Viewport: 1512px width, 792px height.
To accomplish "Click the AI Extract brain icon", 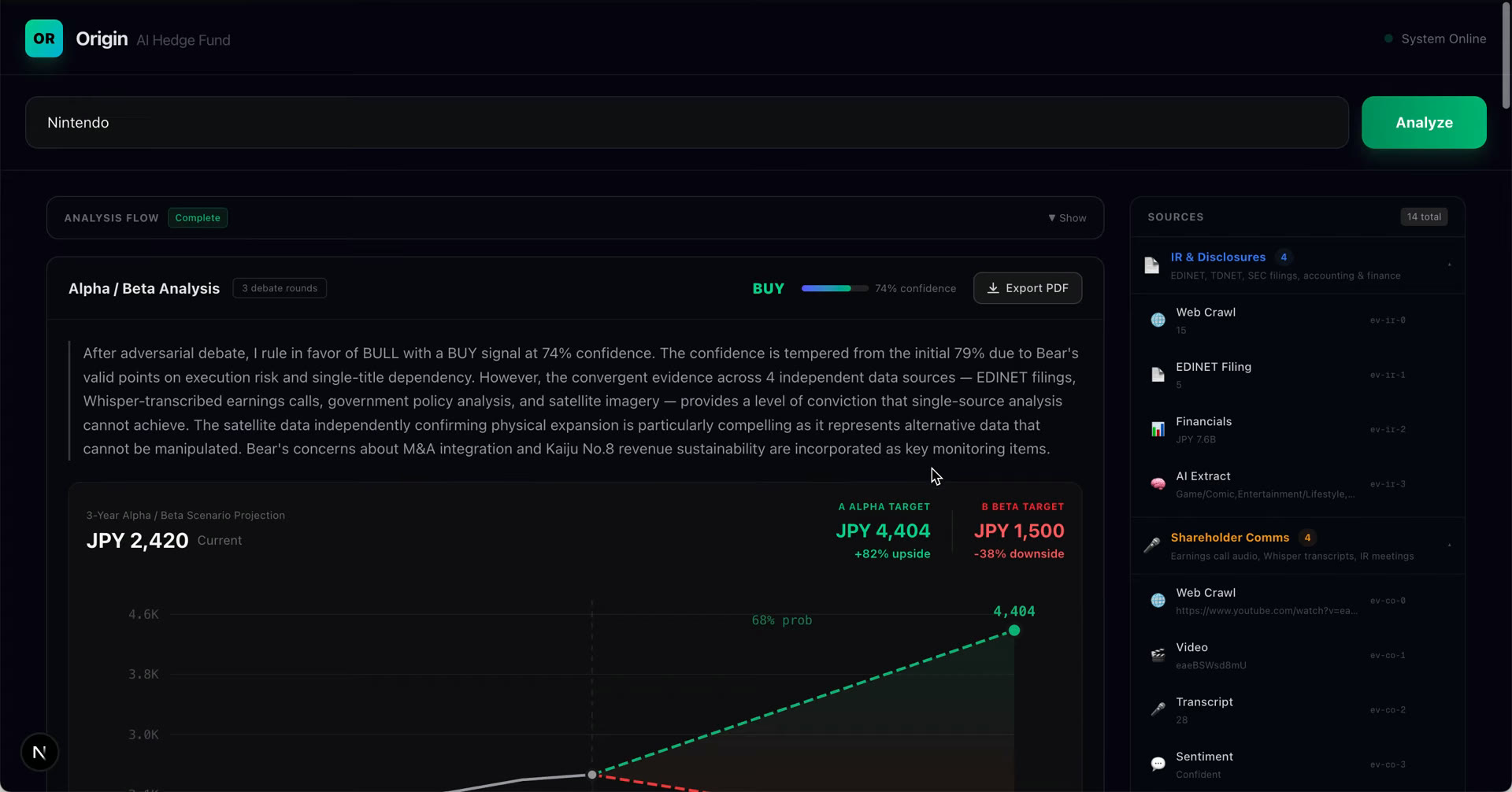I will pos(1158,484).
